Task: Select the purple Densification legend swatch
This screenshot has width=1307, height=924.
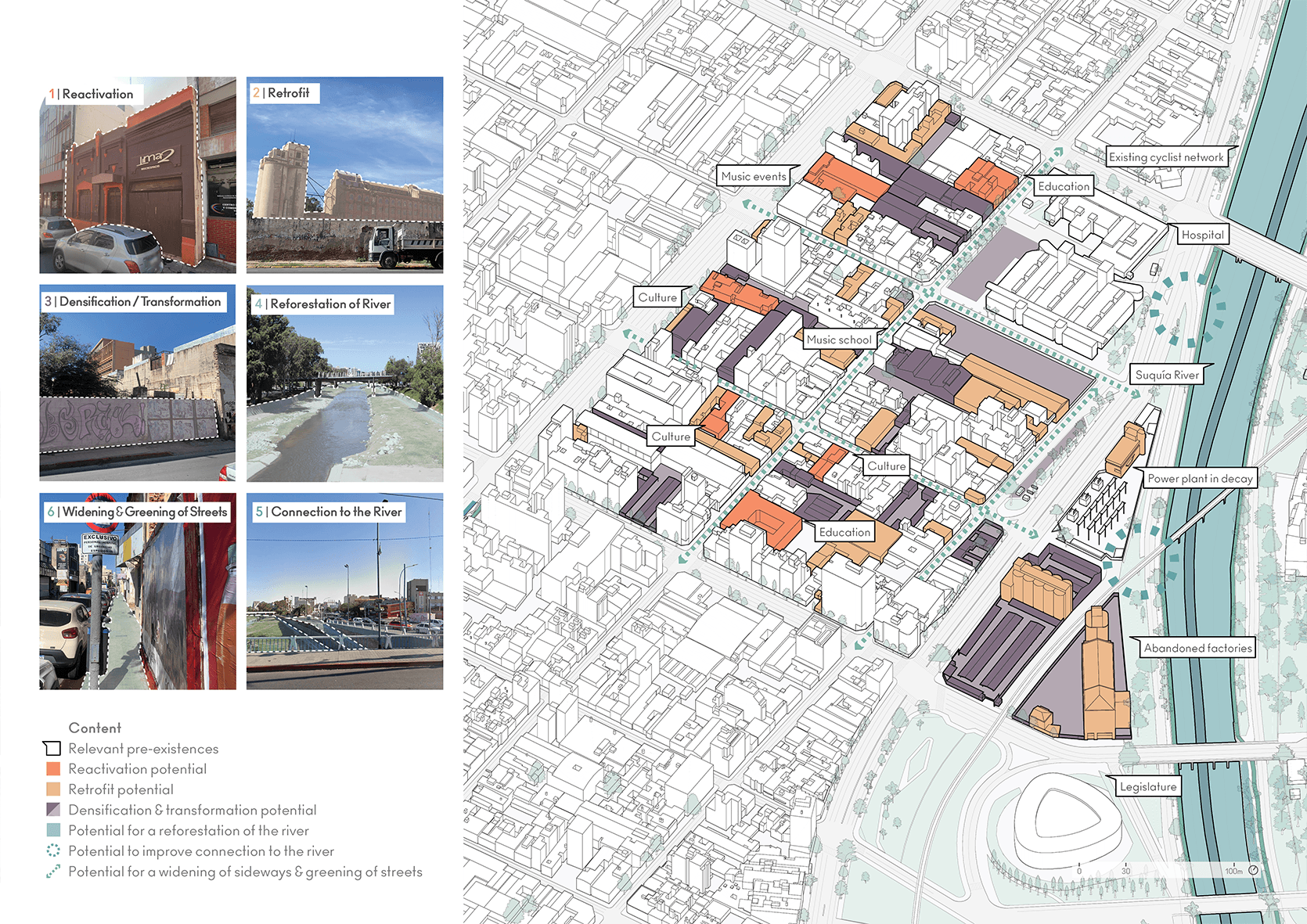Action: tap(53, 810)
